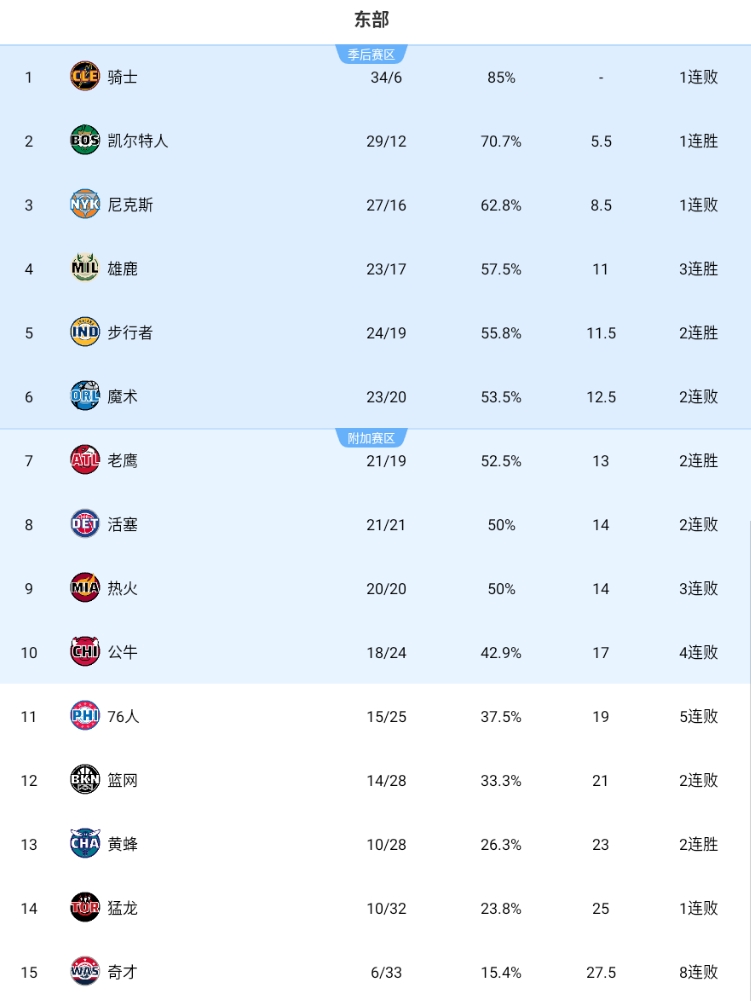Click the Heat MIA team logo
The width and height of the screenshot is (751, 1001).
pos(85,588)
